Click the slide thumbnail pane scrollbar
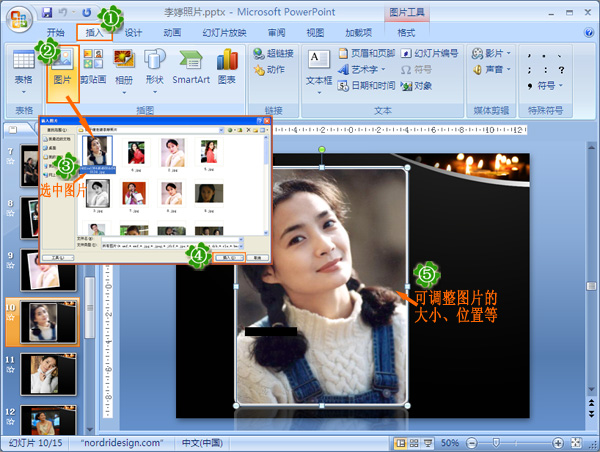 pyautogui.click(x=89, y=308)
